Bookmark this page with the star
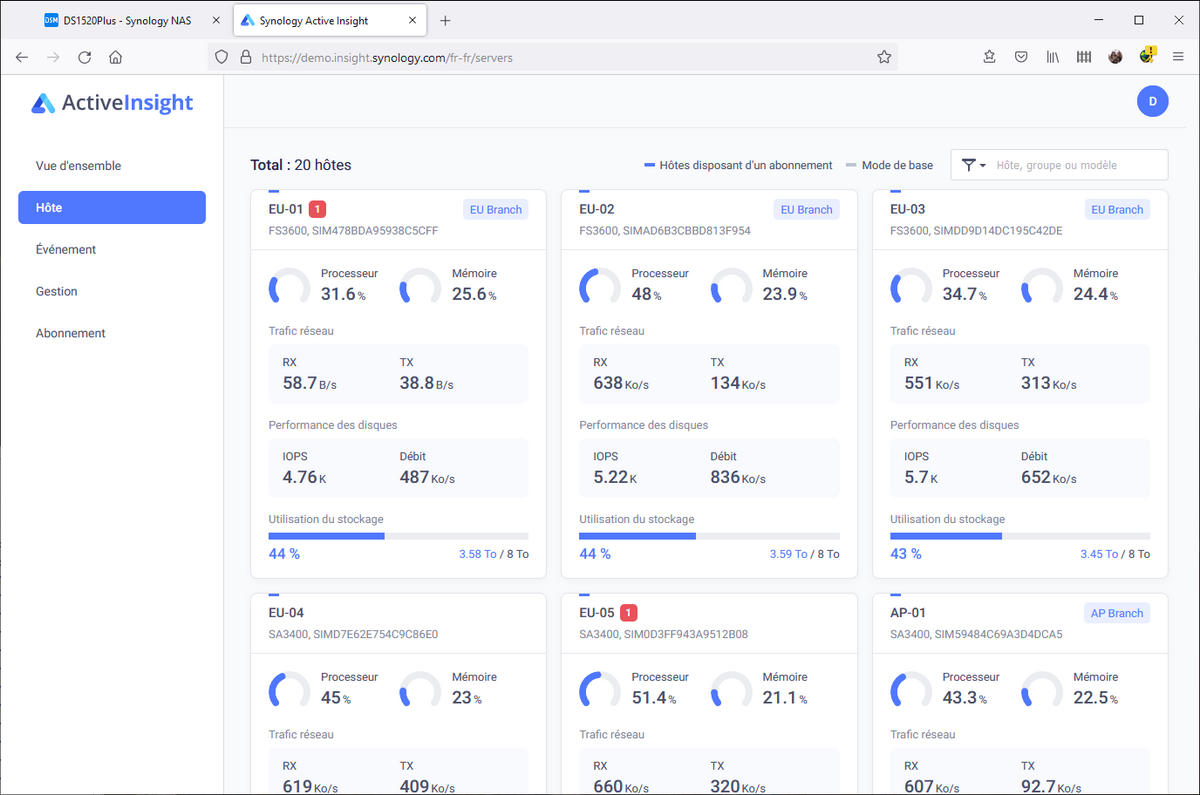 tap(884, 57)
